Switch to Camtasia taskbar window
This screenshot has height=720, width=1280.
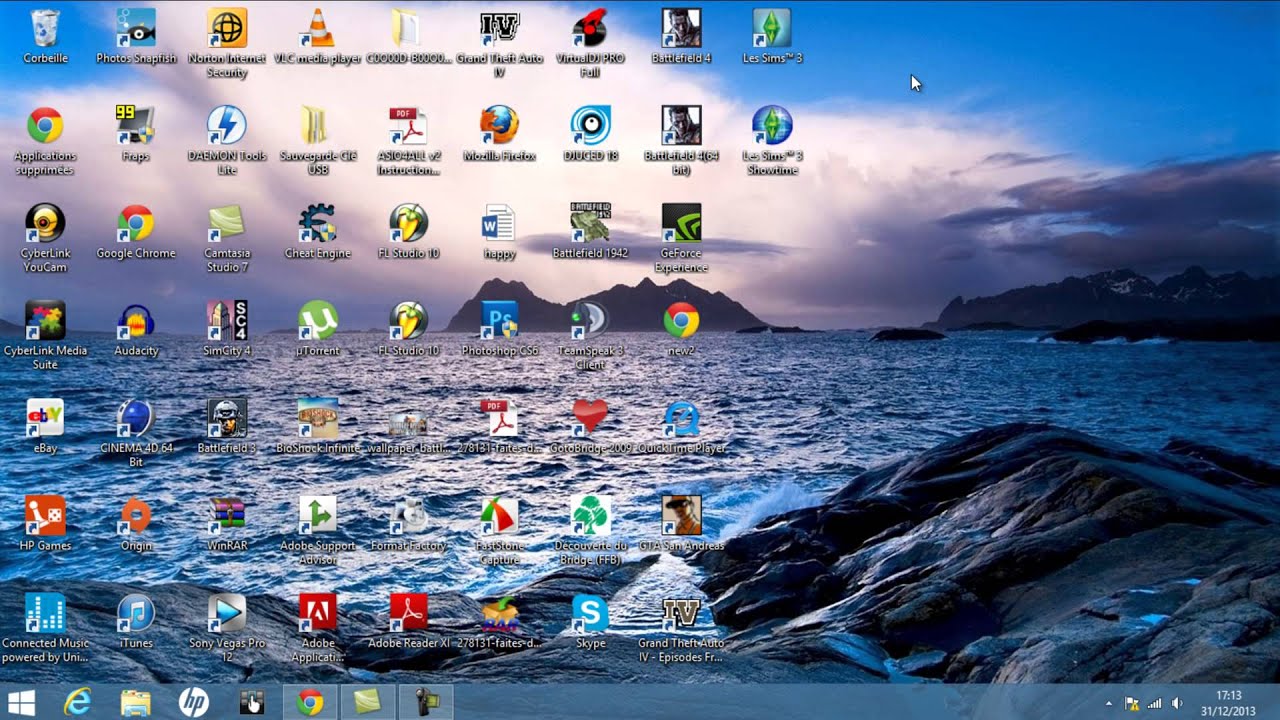368,703
